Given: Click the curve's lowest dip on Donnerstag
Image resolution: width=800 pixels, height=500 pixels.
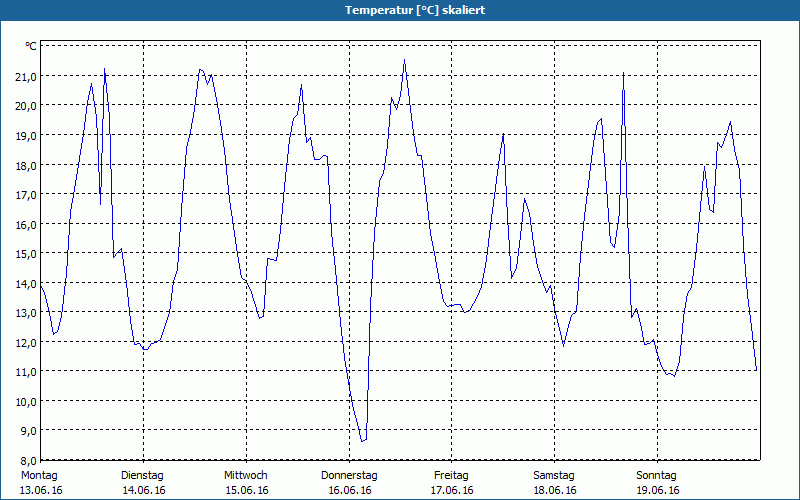Looking at the screenshot, I should click(362, 441).
